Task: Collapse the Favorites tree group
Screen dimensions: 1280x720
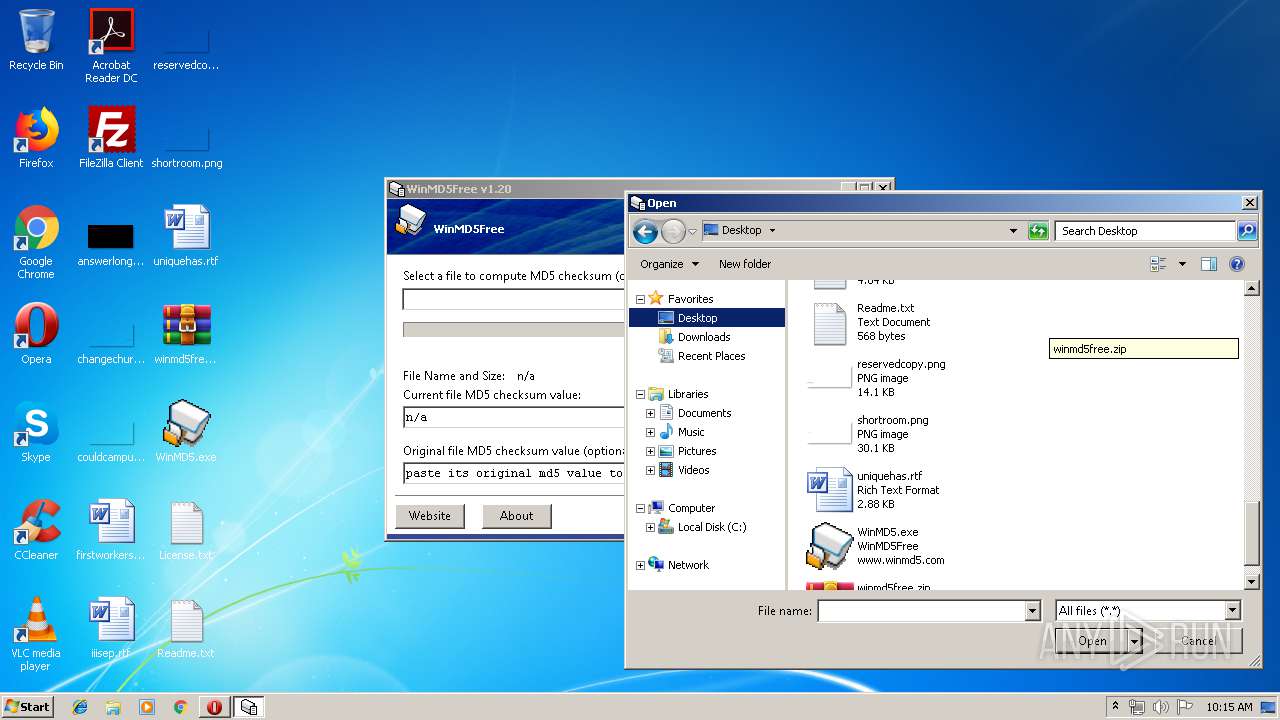Action: (x=640, y=299)
